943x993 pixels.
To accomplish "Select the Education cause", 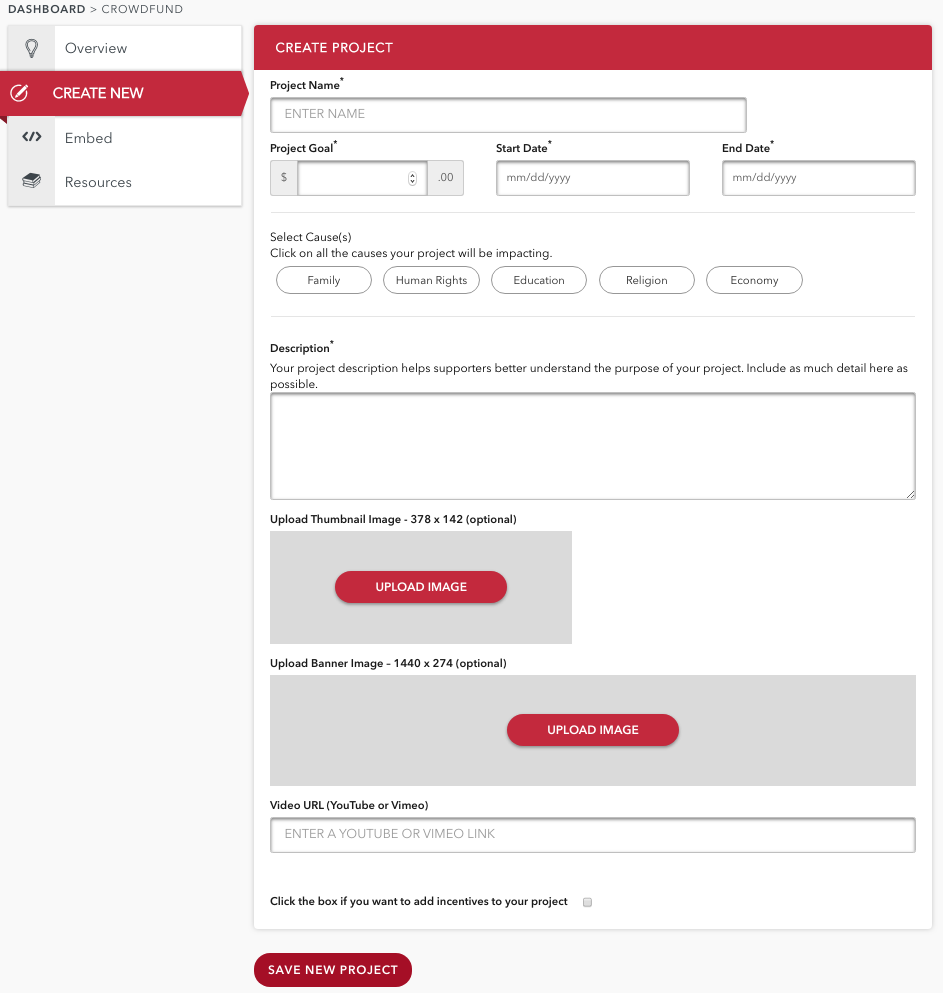I will pyautogui.click(x=539, y=281).
